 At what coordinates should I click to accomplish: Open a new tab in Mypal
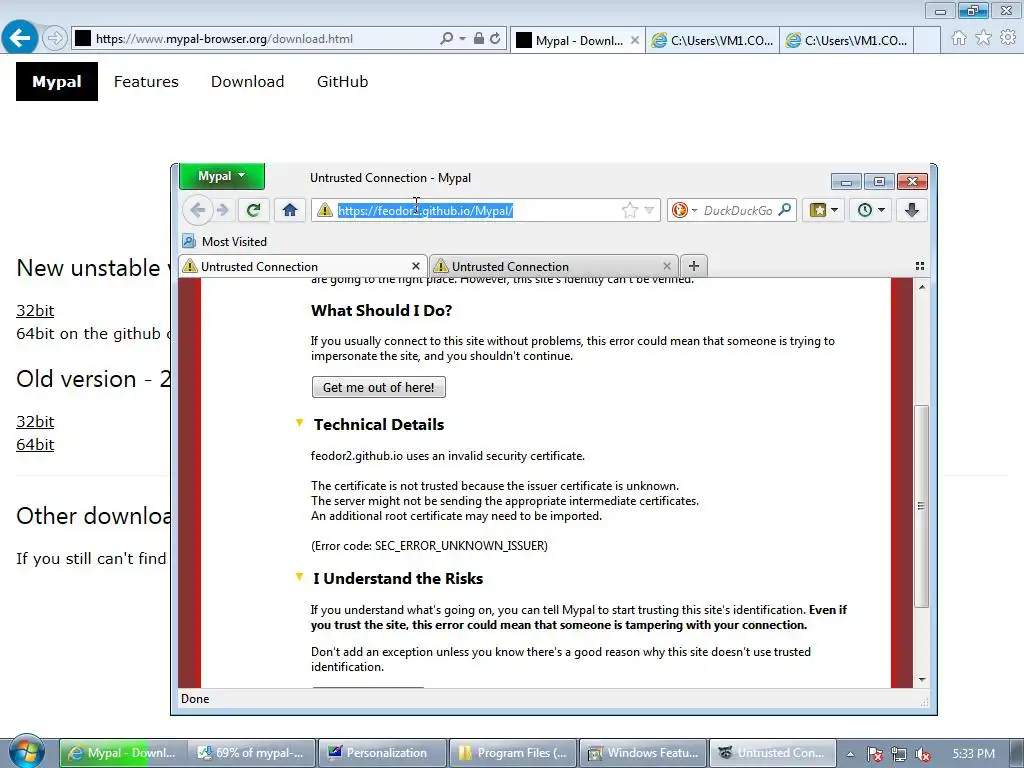click(x=694, y=266)
